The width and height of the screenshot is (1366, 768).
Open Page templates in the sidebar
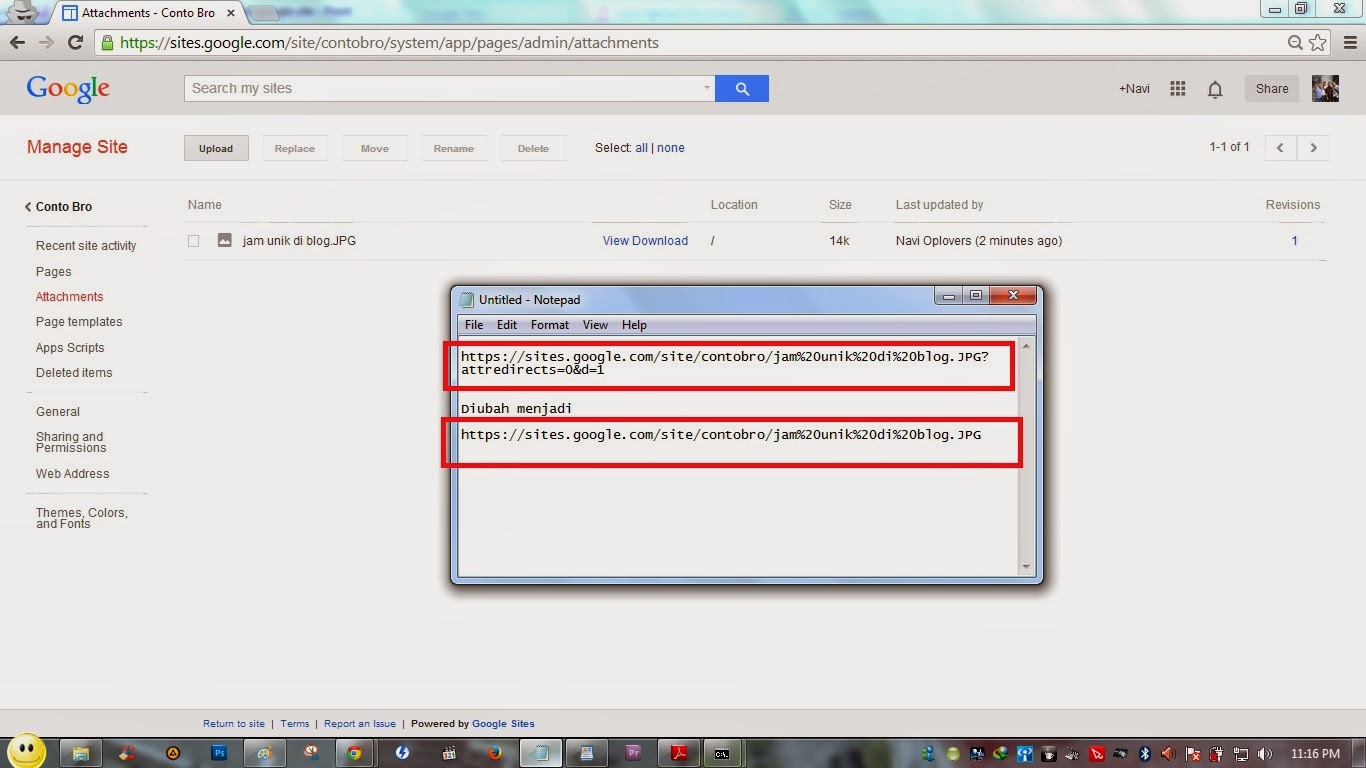click(79, 322)
